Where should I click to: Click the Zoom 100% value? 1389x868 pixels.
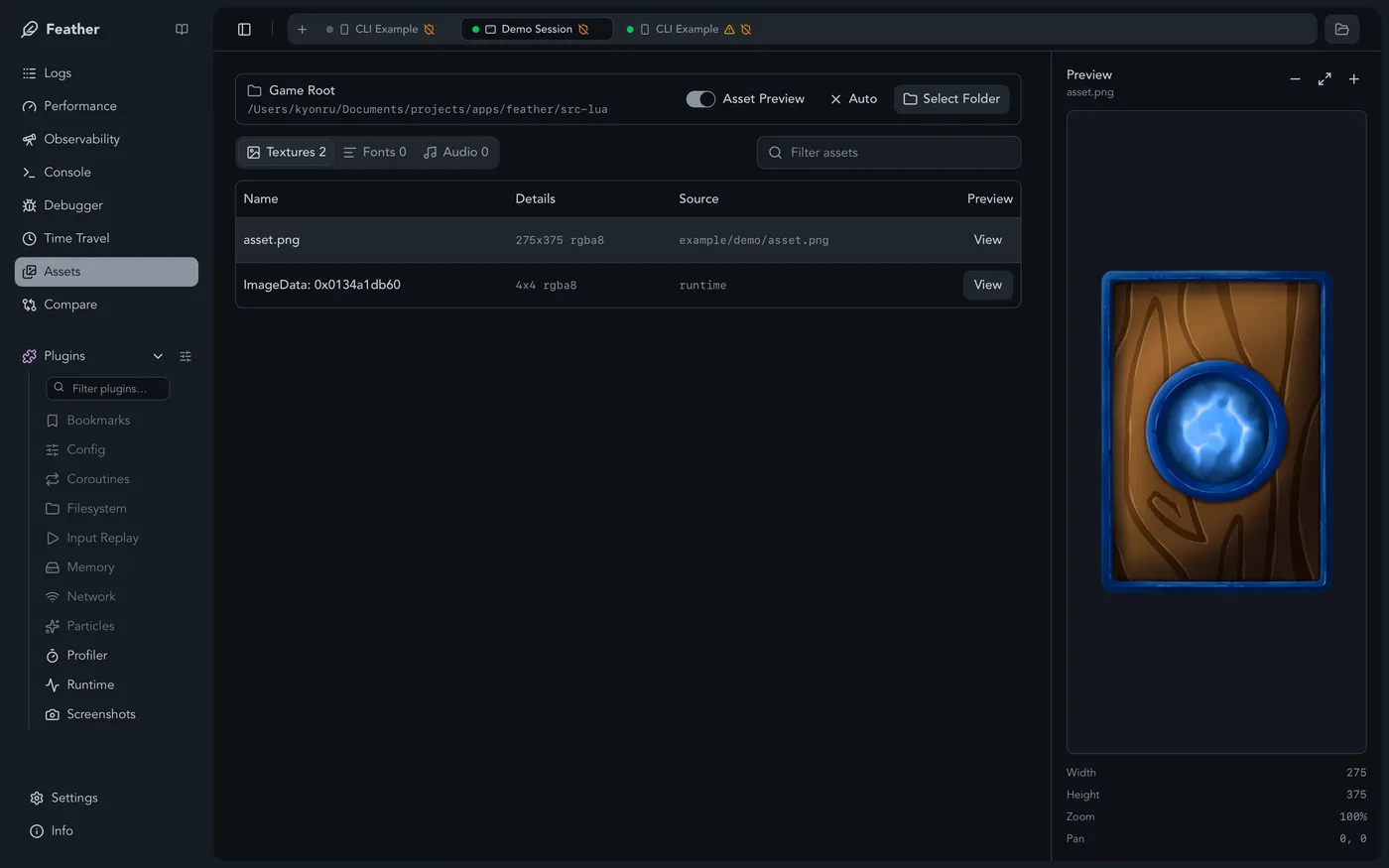pos(1353,817)
